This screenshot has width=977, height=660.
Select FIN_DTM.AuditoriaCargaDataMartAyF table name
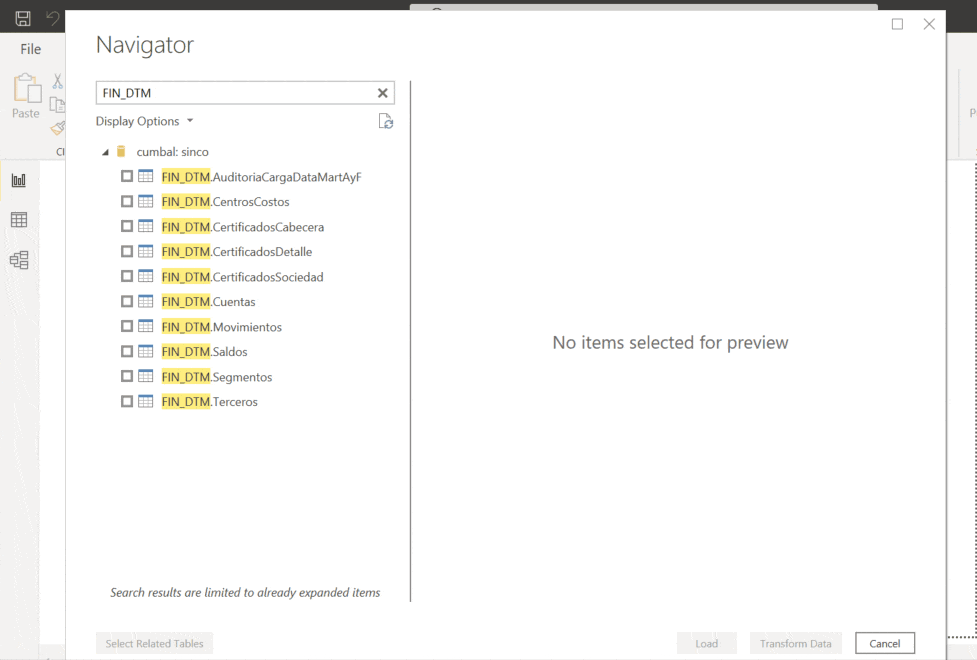[261, 177]
